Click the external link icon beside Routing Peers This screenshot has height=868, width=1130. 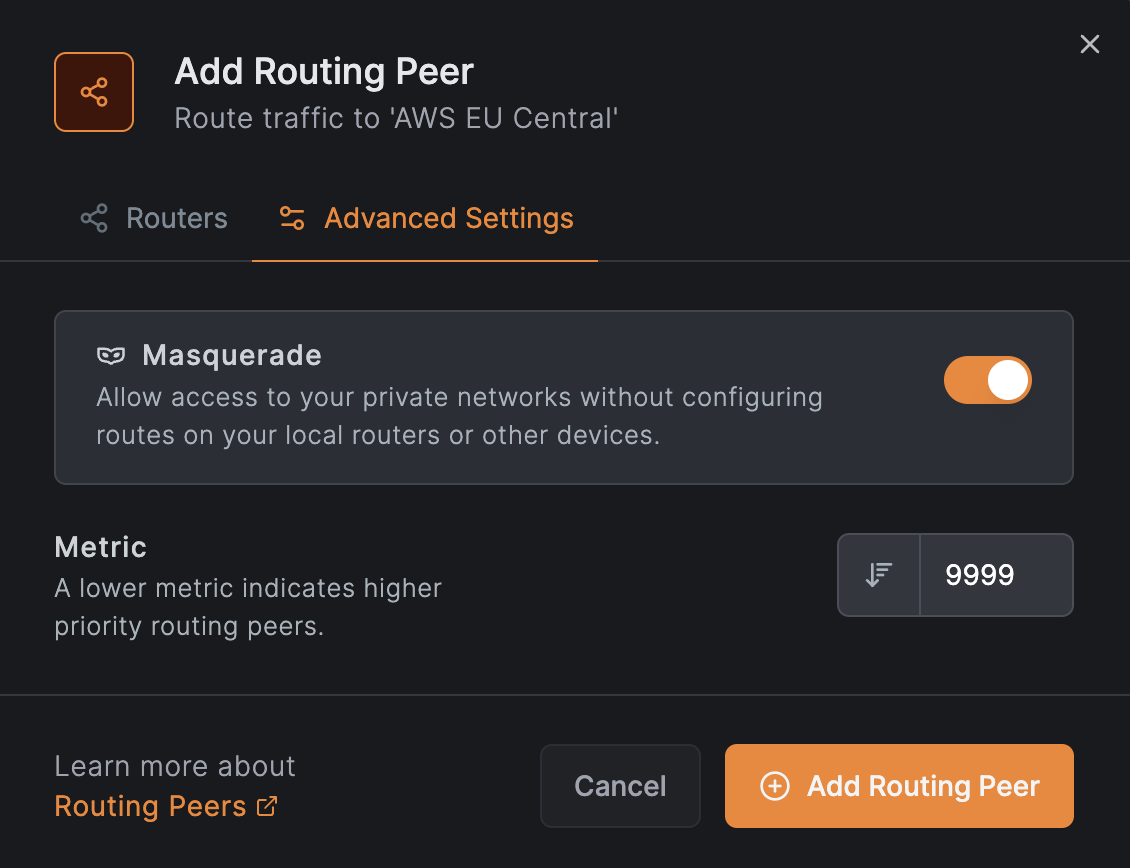pyautogui.click(x=267, y=806)
